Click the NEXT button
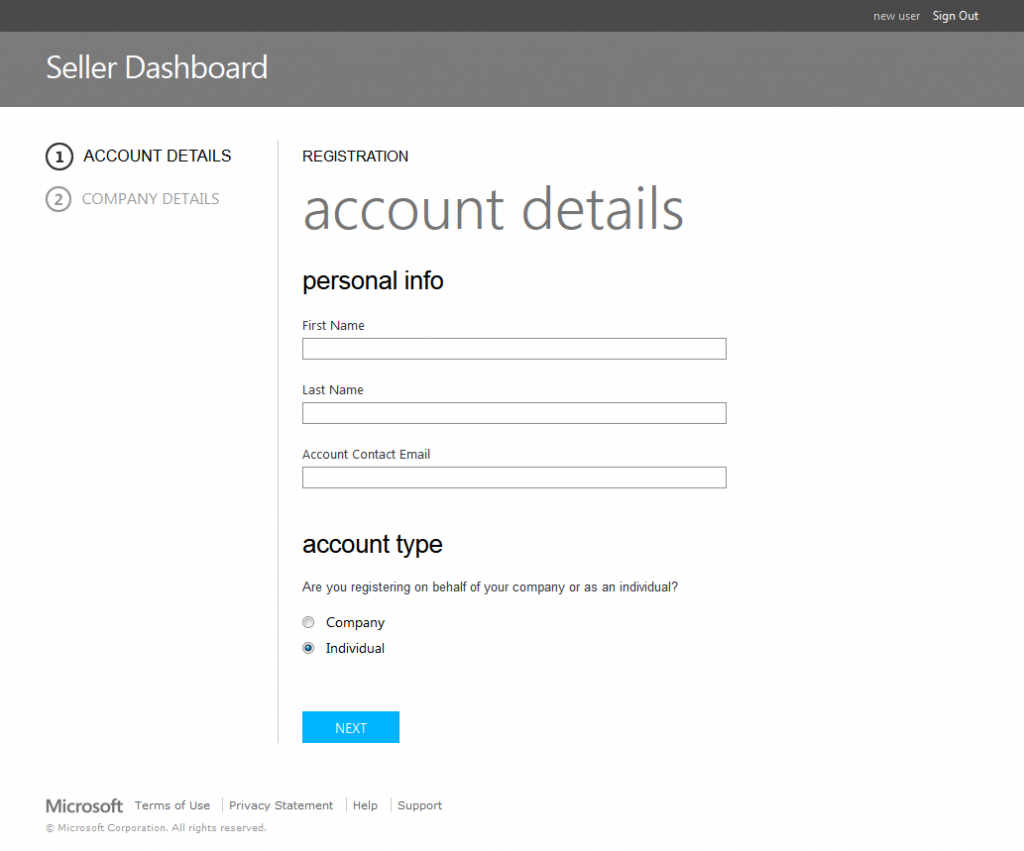The image size is (1024, 851). pyautogui.click(x=350, y=727)
